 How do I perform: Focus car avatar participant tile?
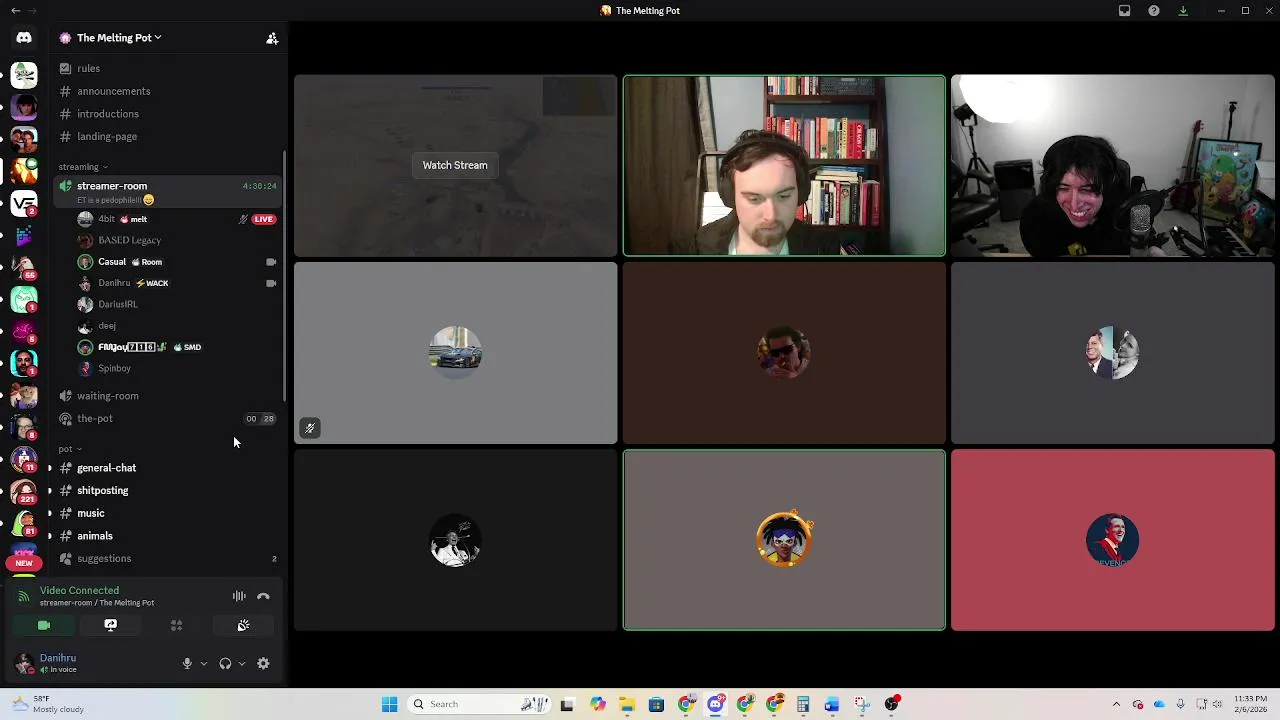(x=455, y=353)
